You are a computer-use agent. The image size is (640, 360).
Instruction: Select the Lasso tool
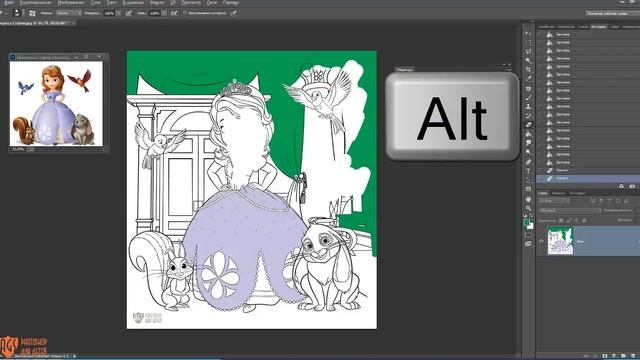click(x=528, y=51)
